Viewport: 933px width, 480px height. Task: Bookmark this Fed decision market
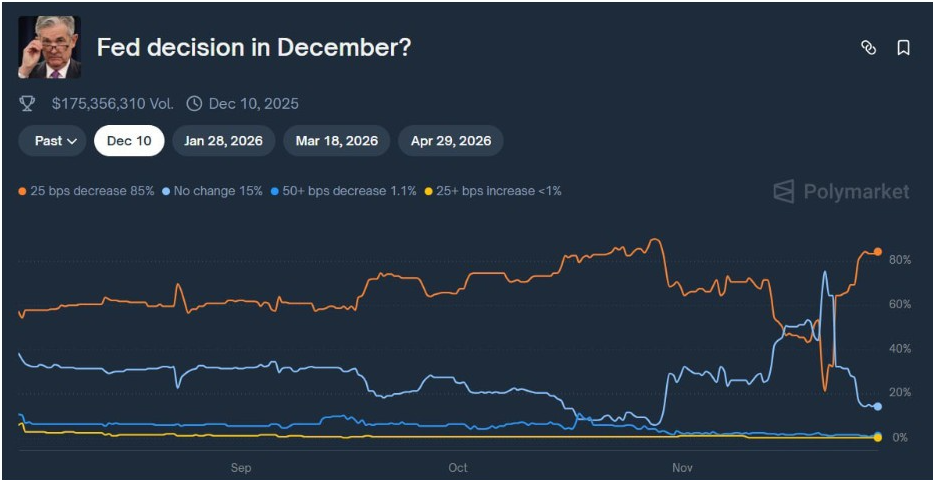click(x=903, y=48)
